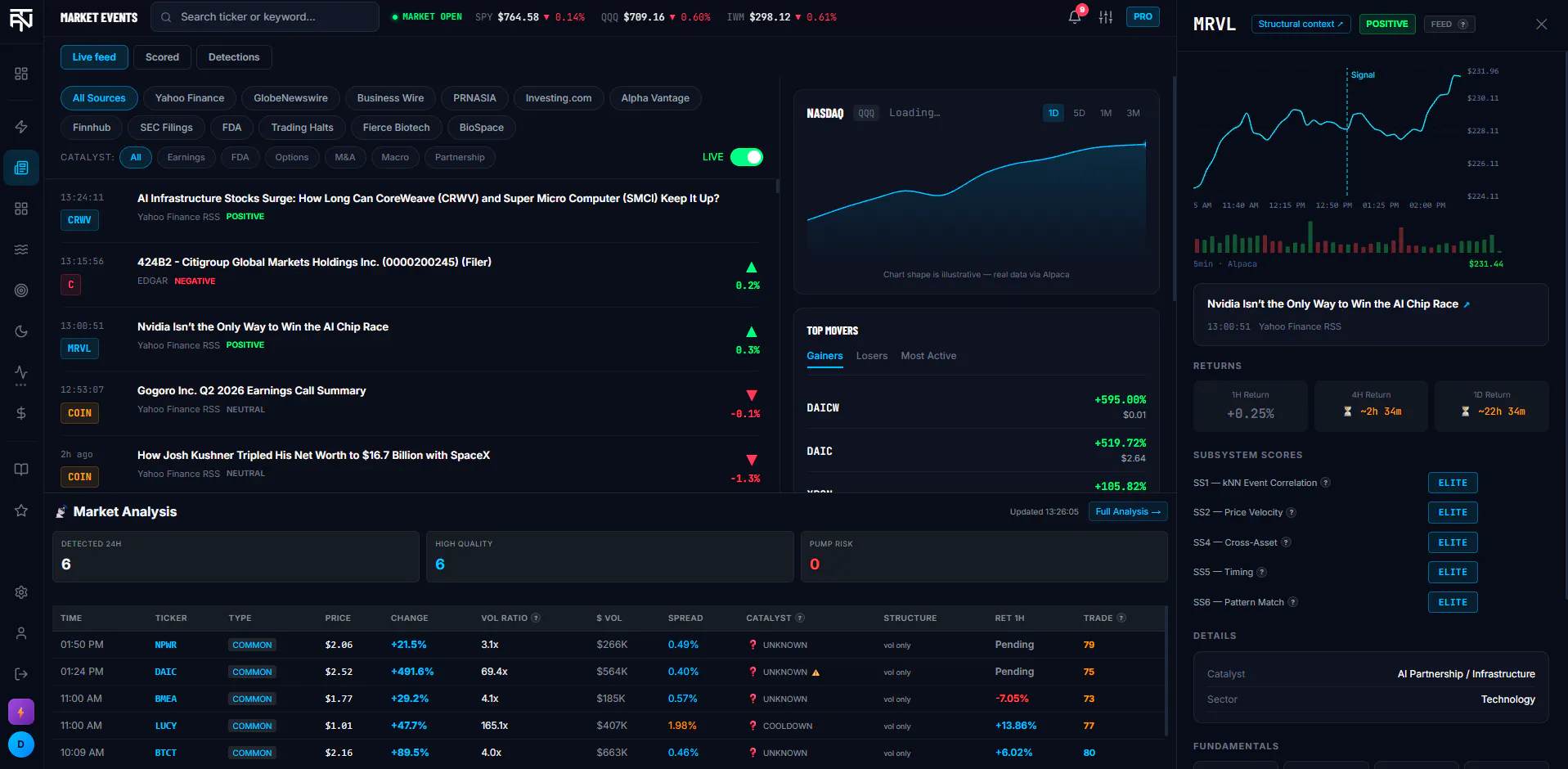Switch to the Detections tab
1568x769 pixels.
tap(234, 57)
